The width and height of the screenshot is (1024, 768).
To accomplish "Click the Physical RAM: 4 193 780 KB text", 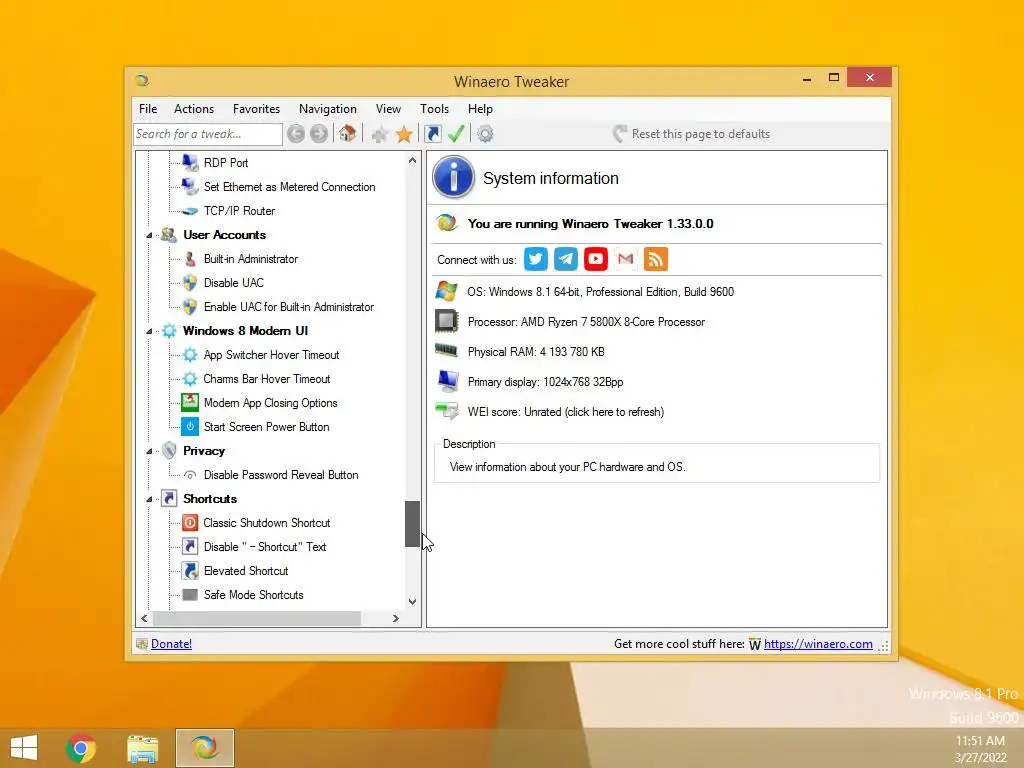I will pyautogui.click(x=536, y=352).
